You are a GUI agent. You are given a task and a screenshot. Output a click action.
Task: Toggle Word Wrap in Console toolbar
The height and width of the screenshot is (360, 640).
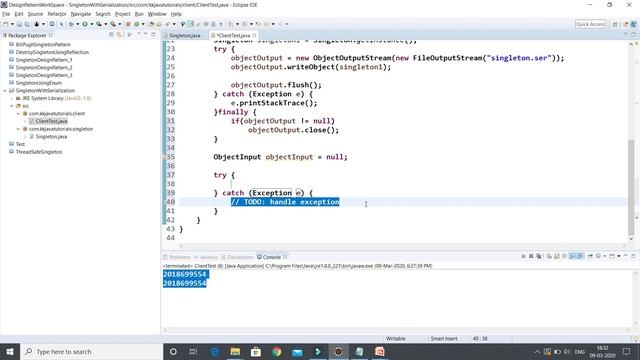pos(564,256)
